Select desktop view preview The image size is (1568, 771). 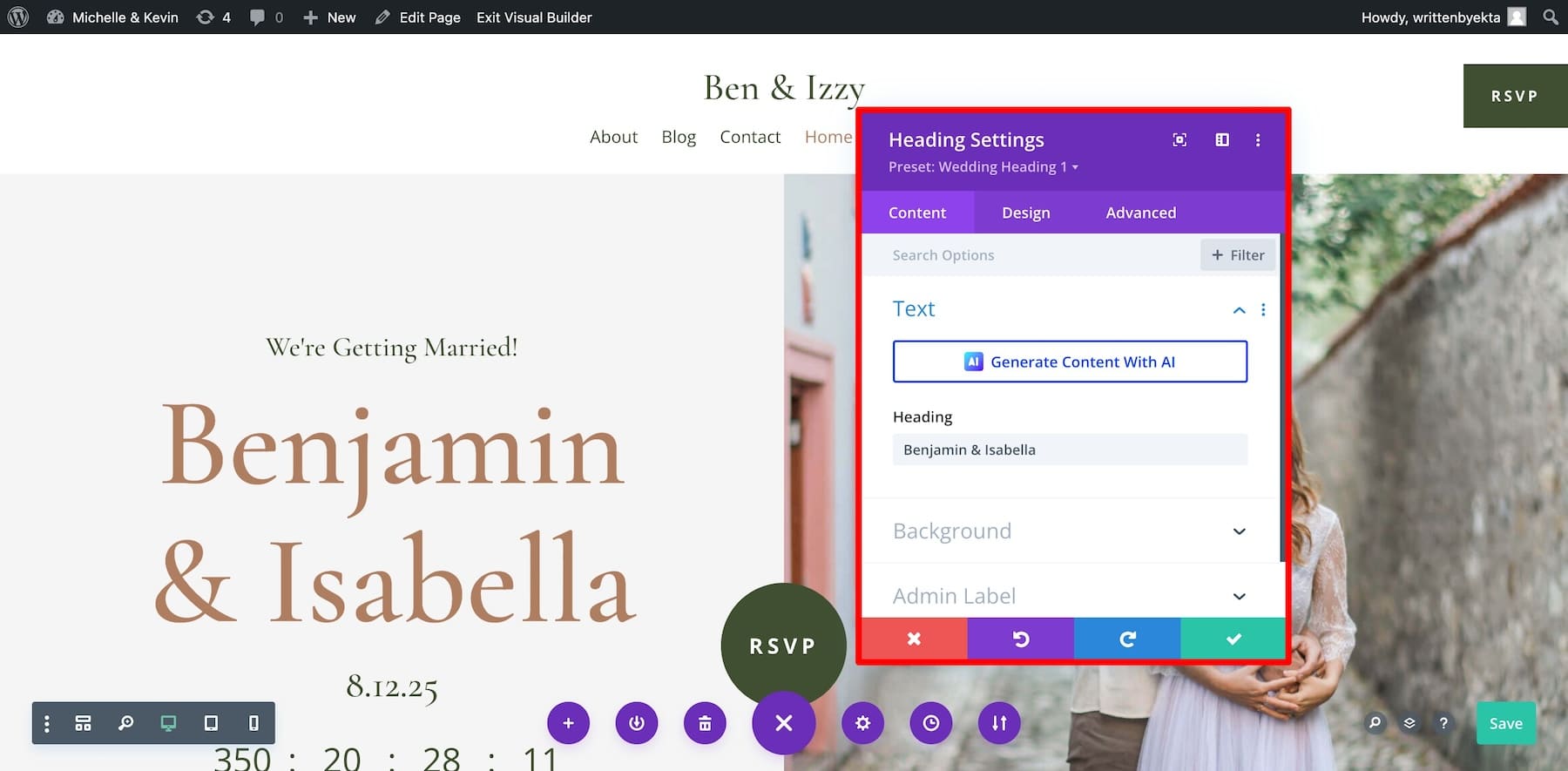point(168,723)
